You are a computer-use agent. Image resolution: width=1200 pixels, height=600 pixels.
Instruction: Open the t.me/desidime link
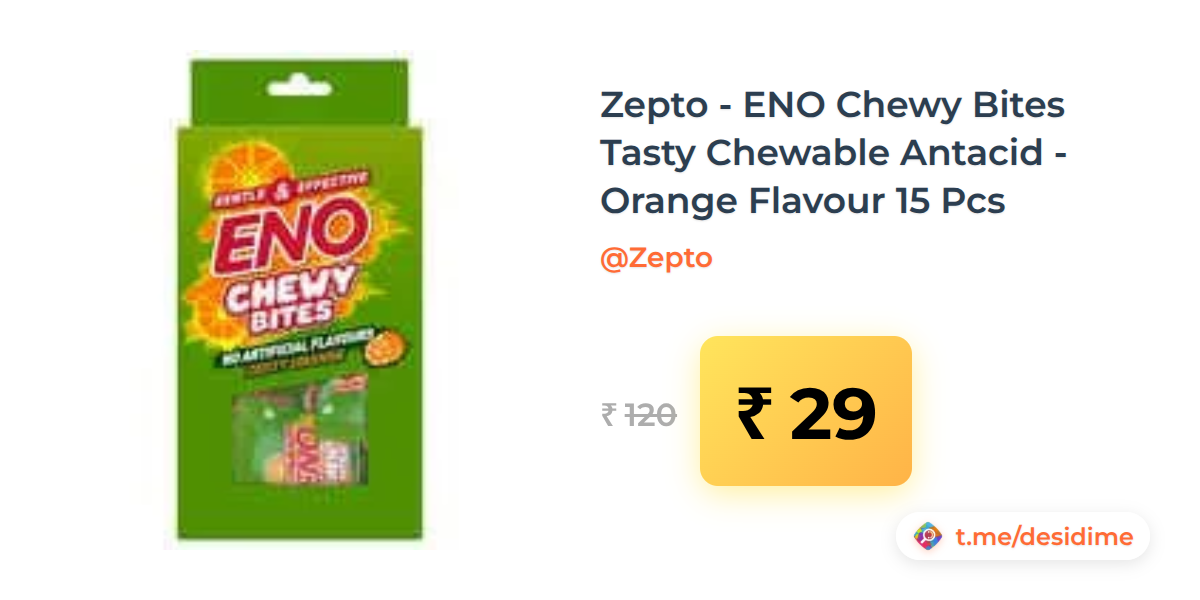[1044, 537]
